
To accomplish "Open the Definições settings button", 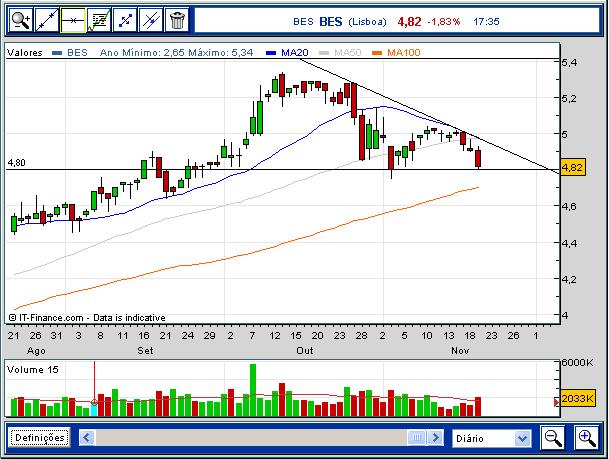I will (x=39, y=438).
